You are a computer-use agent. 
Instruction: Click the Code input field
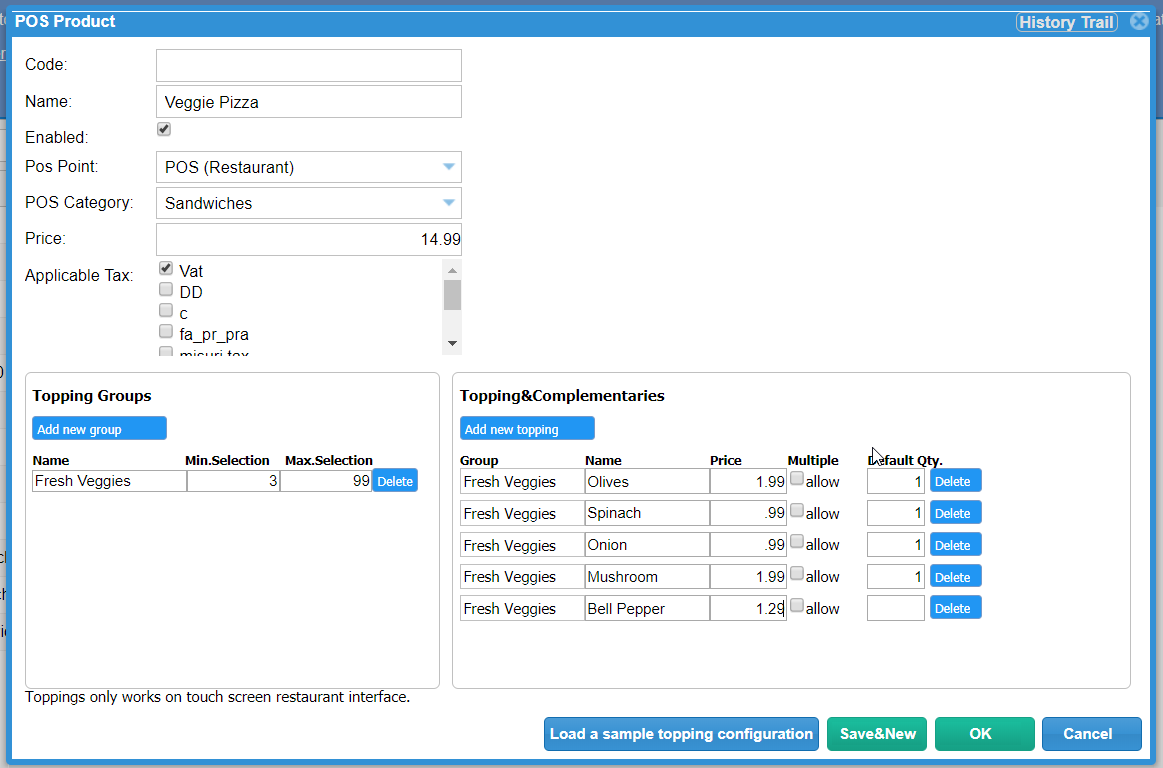coord(309,65)
